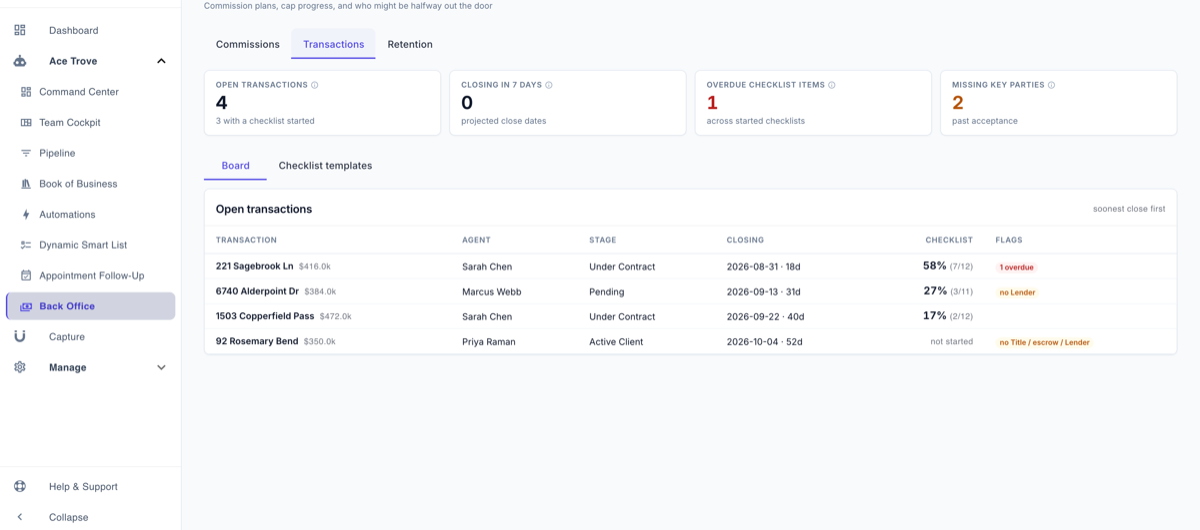Select the Board sub-tab
This screenshot has width=1200, height=530.
point(236,166)
